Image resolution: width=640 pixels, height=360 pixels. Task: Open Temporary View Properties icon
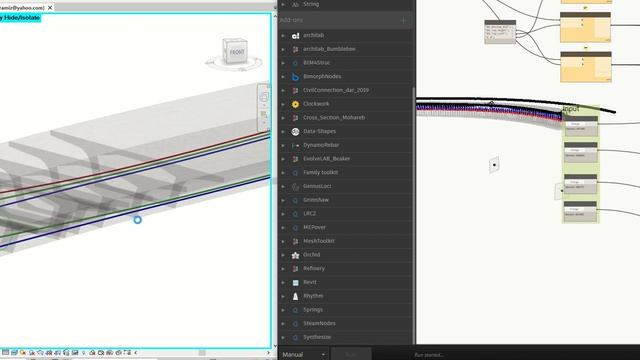[101, 352]
